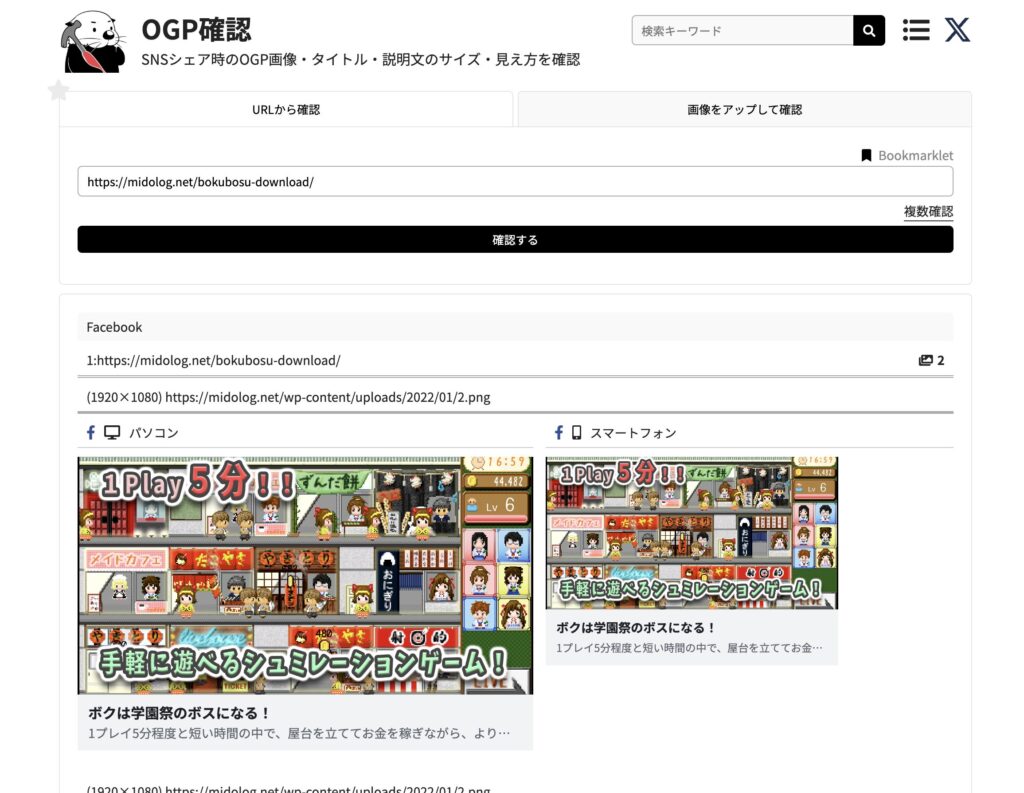Click the desktop monitor icon

point(112,432)
